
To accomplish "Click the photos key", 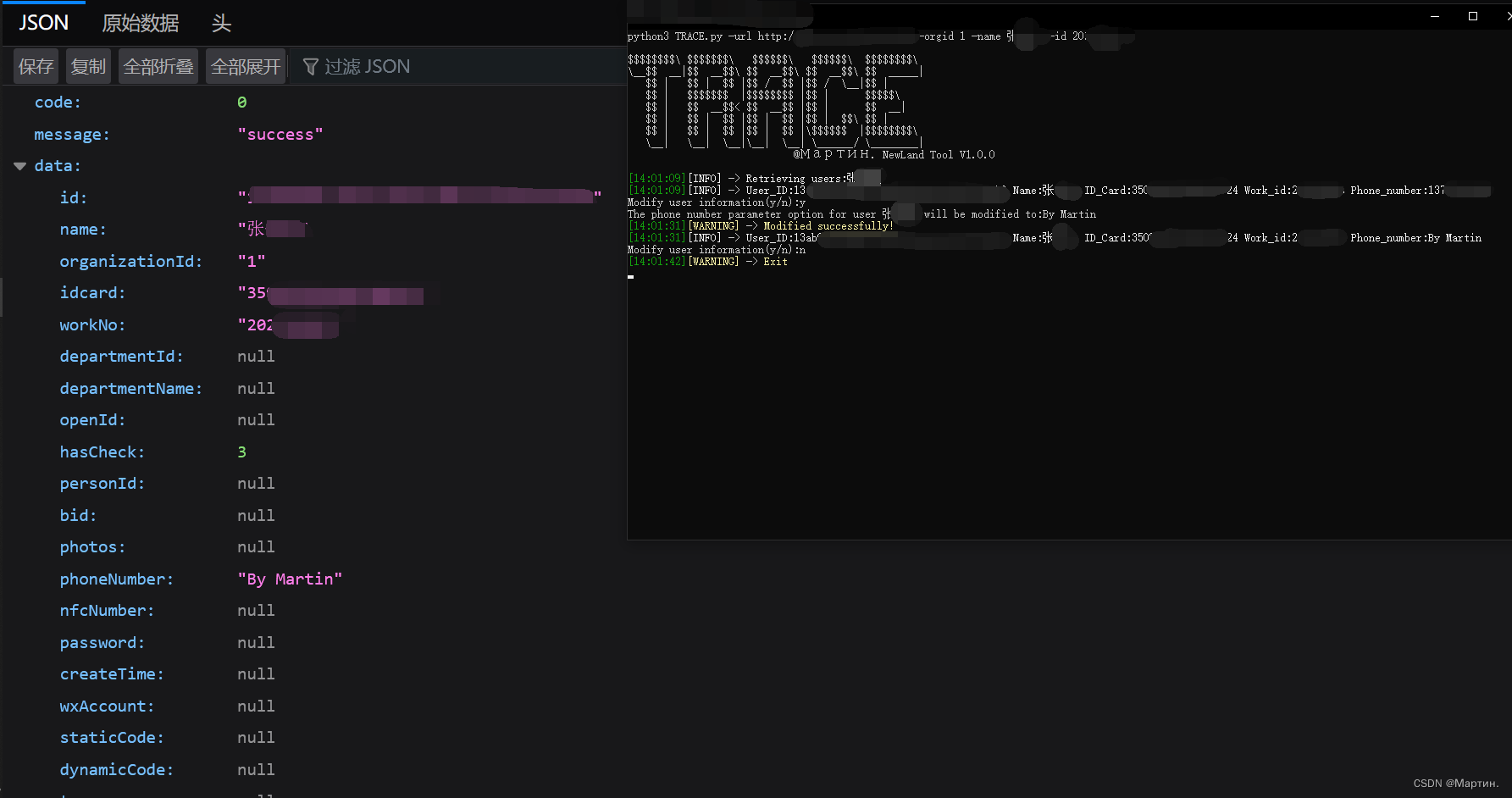I will [92, 547].
